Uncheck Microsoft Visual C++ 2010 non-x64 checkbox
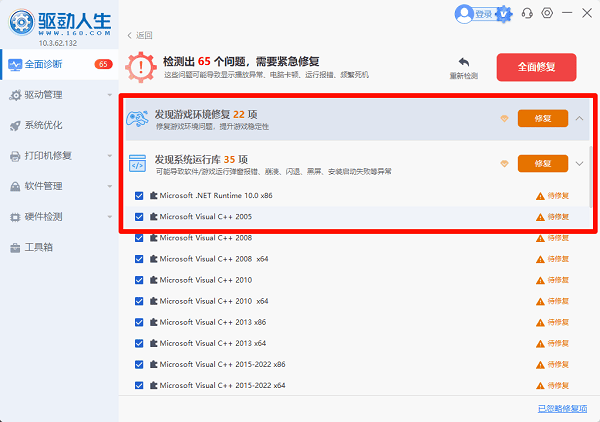Image resolution: width=600 pixels, height=422 pixels. click(139, 280)
